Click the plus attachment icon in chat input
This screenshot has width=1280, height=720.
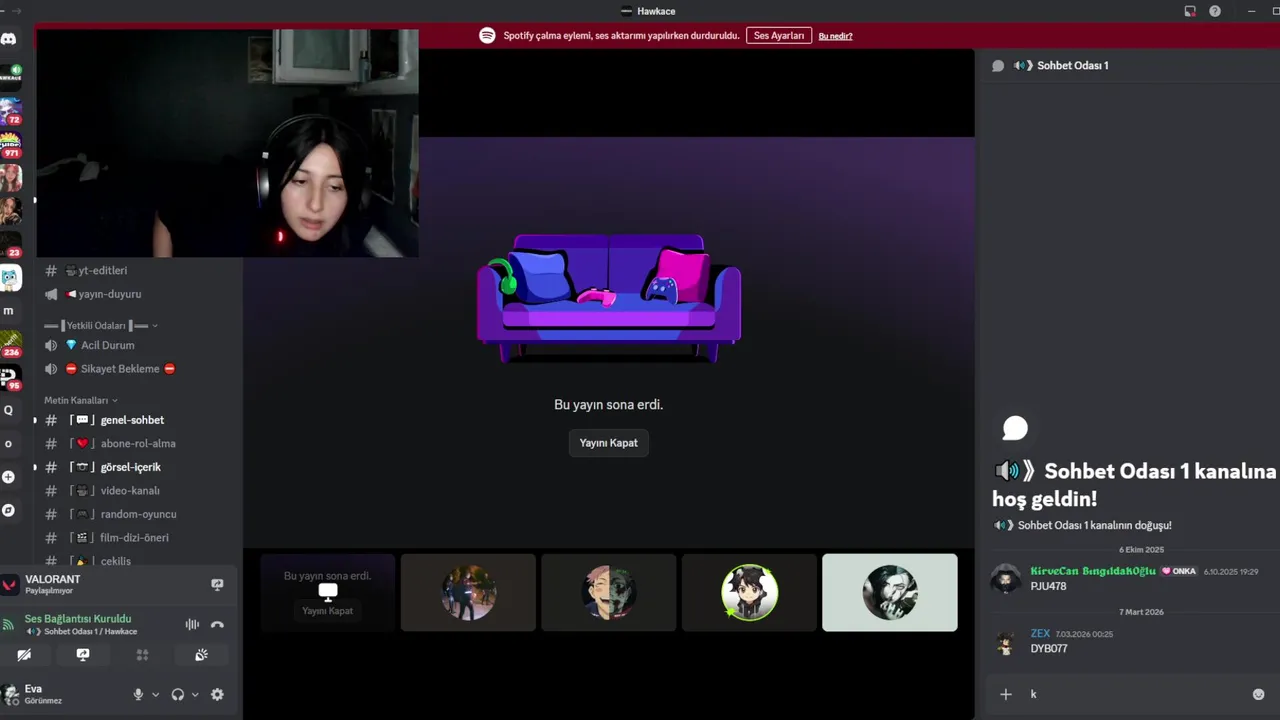pyautogui.click(x=1006, y=694)
